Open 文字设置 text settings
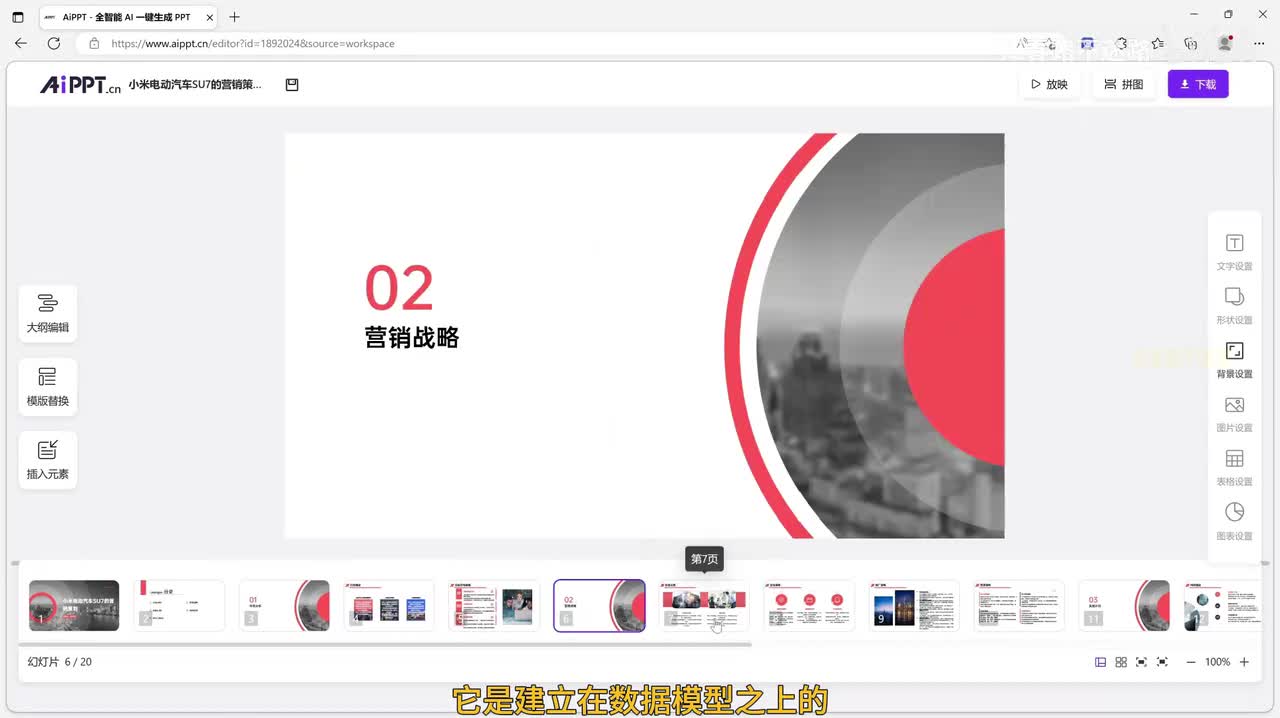The image size is (1280, 718). (1234, 252)
